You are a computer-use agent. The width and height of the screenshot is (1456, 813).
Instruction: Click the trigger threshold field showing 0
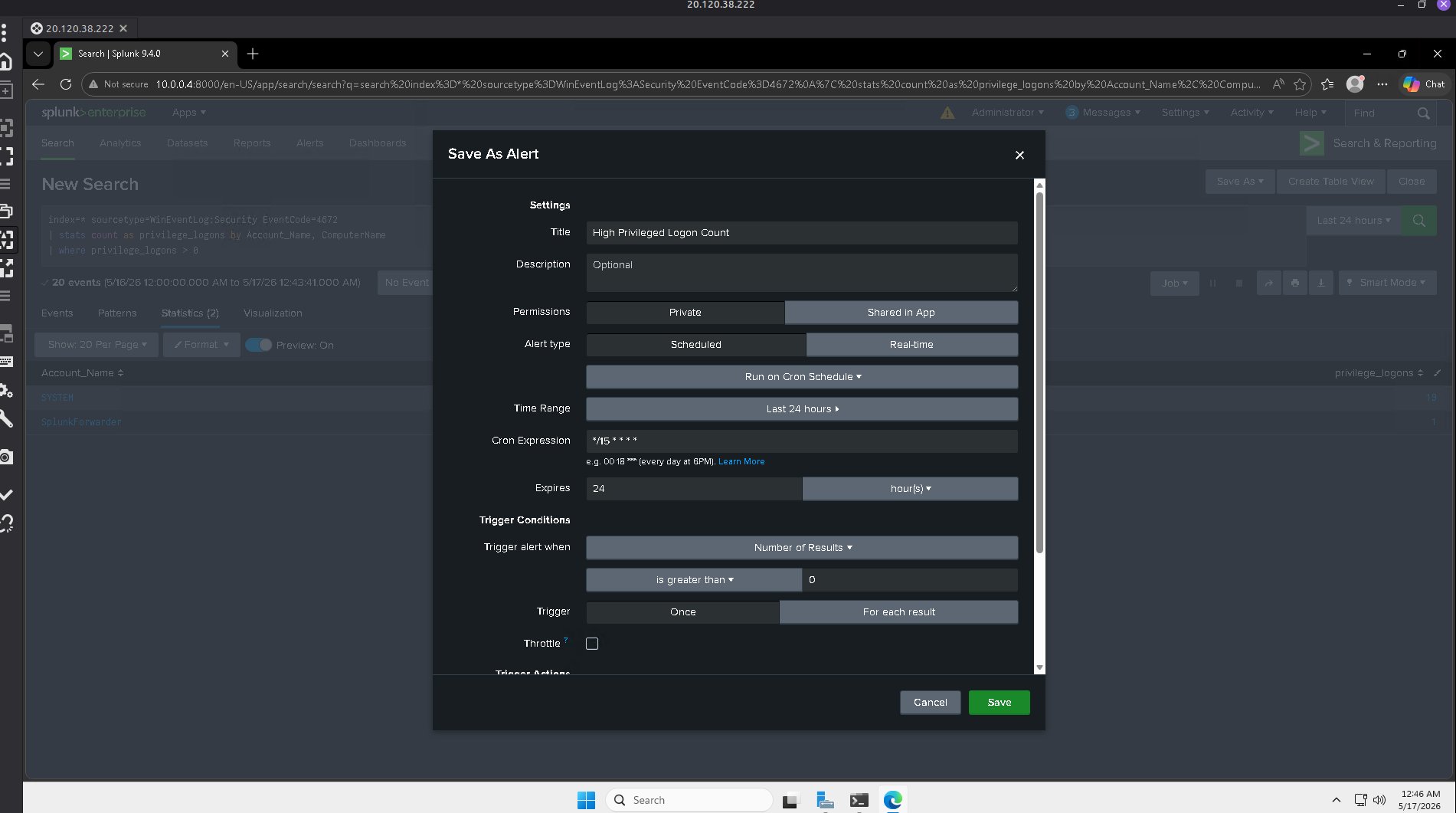coord(910,580)
